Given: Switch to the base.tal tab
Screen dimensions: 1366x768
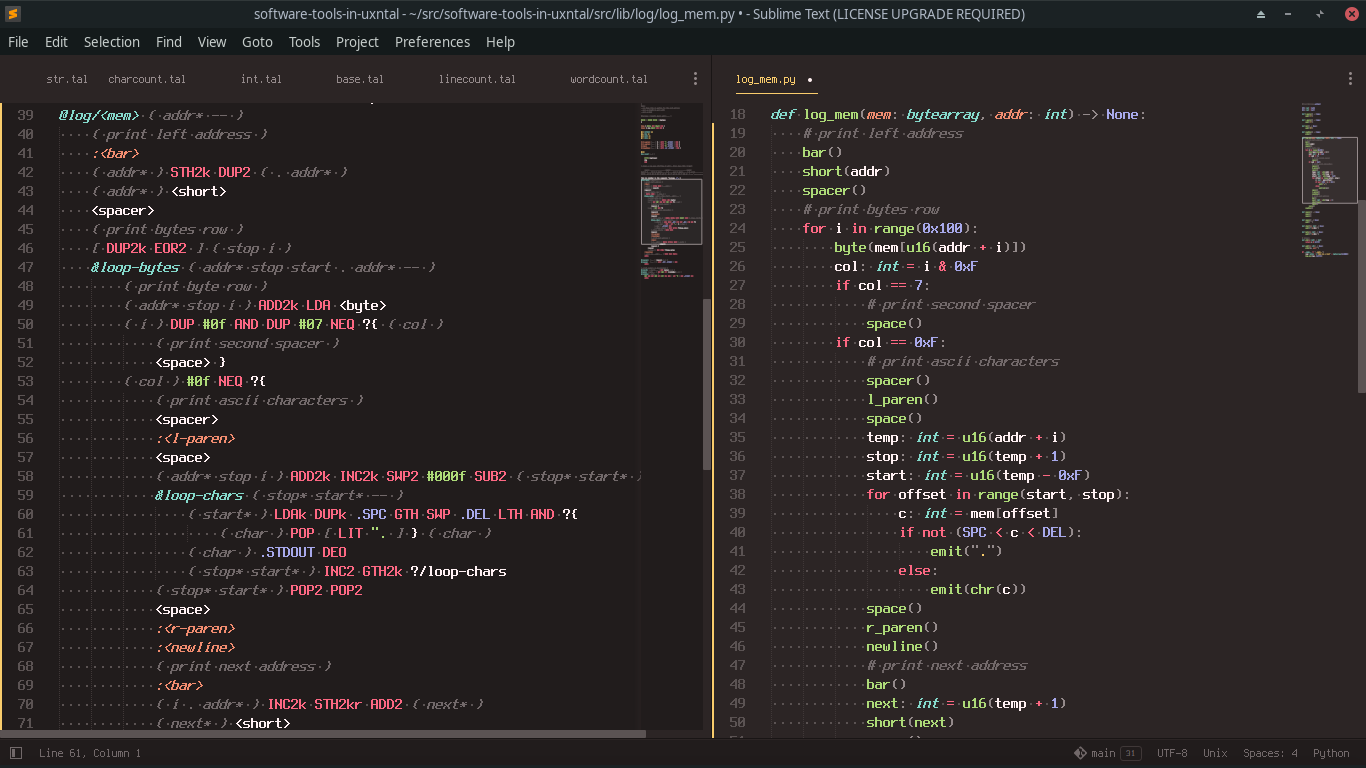Looking at the screenshot, I should pos(360,79).
